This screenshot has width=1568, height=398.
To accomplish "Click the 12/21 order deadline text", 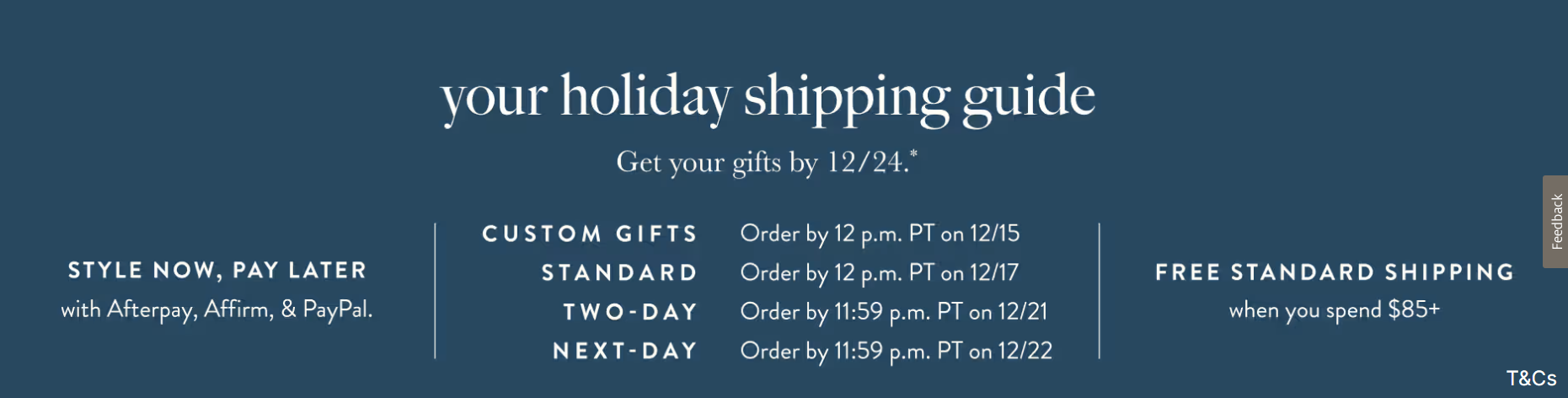I will (x=1022, y=312).
